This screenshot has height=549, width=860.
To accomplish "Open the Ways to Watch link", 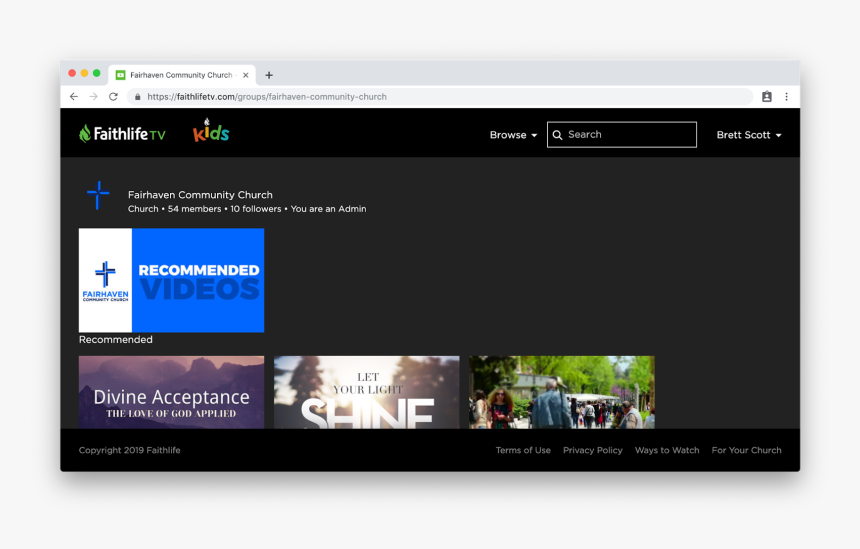I will click(x=667, y=450).
